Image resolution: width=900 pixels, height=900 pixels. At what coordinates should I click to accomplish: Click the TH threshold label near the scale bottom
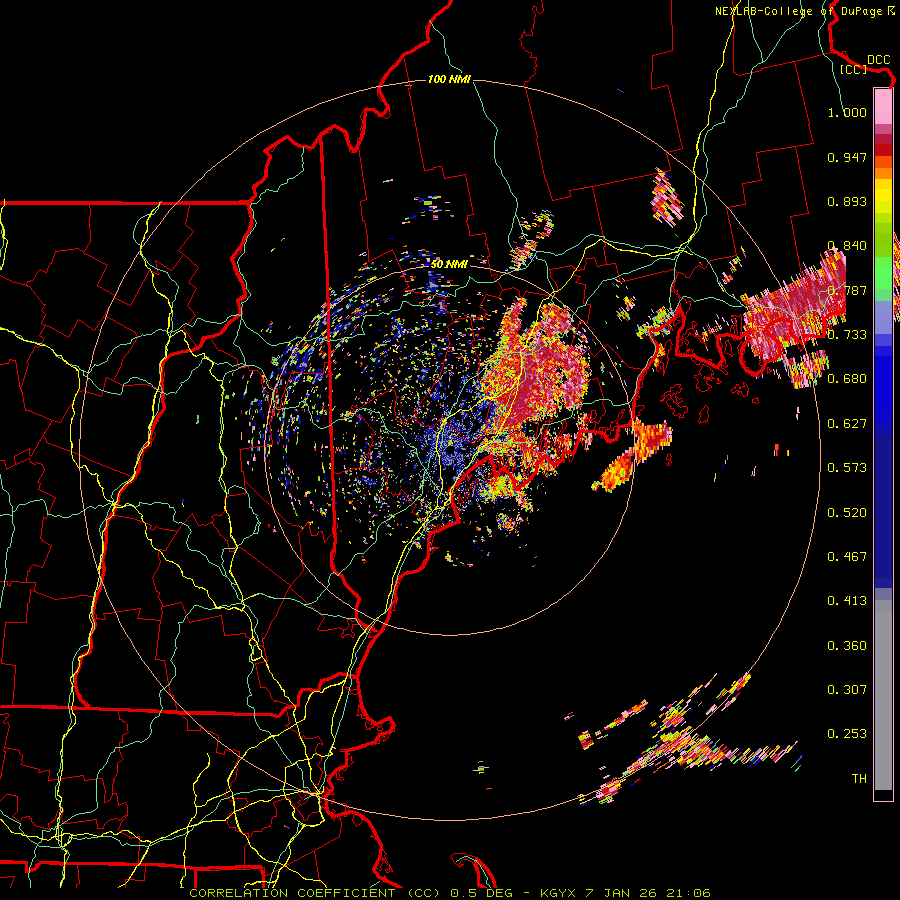[859, 779]
